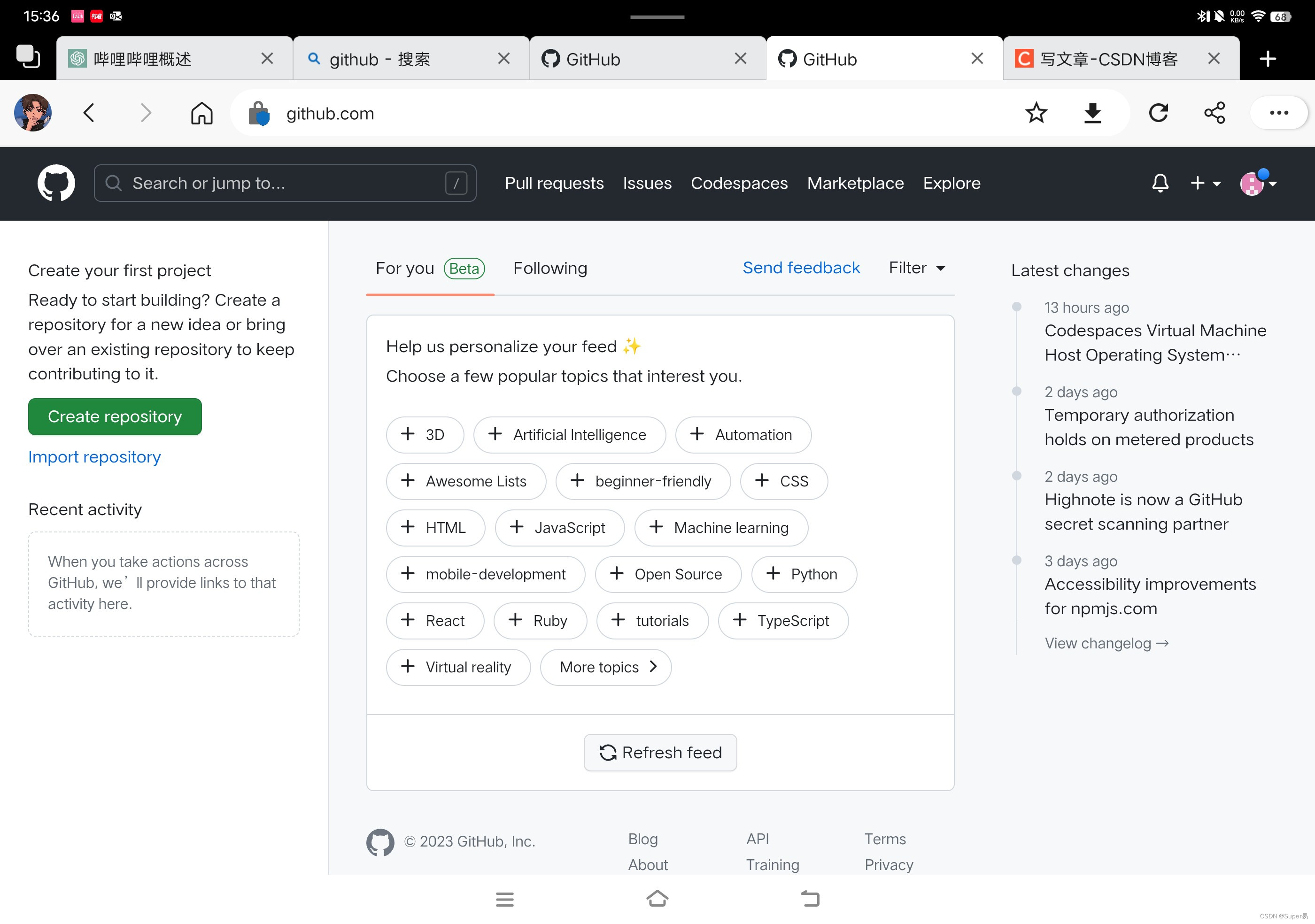
Task: Expand More topics
Action: (605, 667)
